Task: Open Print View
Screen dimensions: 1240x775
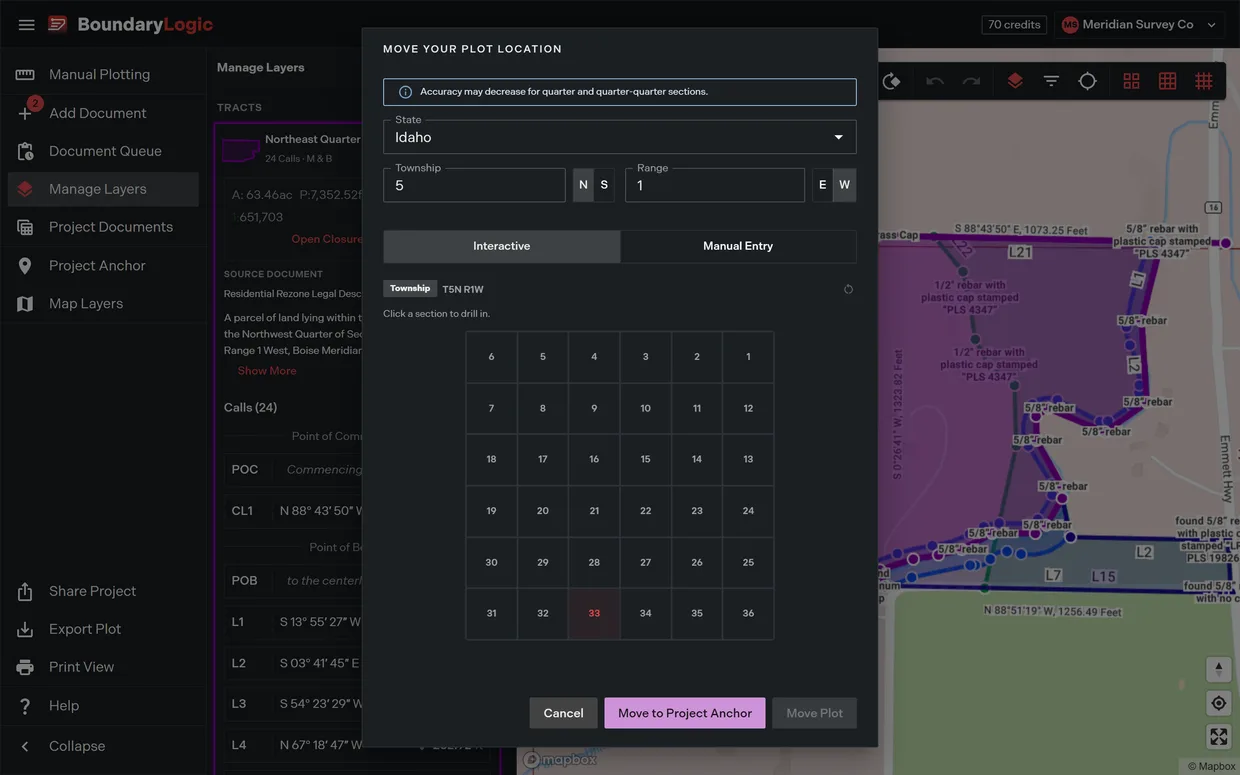Action: [103, 667]
